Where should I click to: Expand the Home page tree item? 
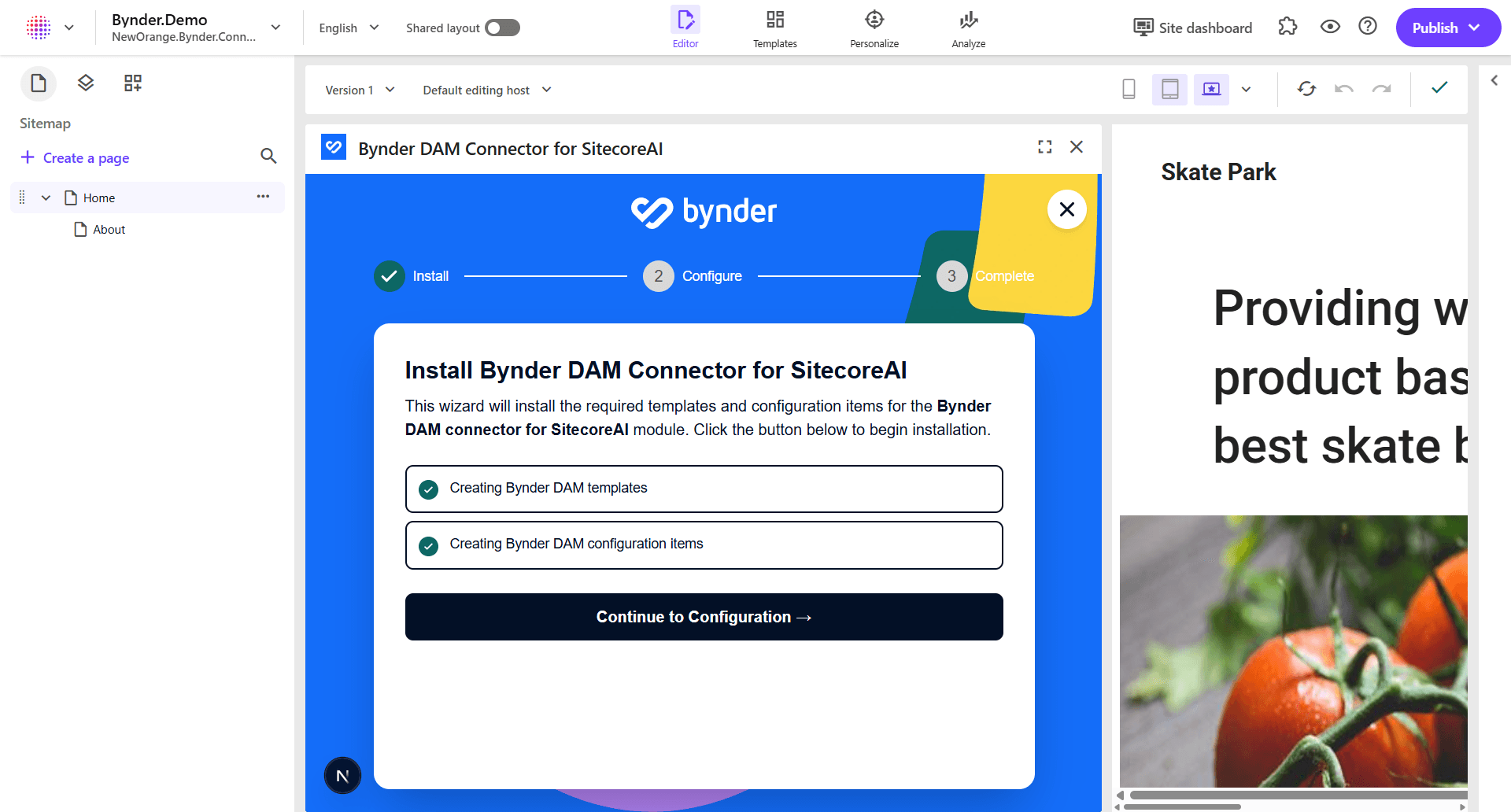45,197
